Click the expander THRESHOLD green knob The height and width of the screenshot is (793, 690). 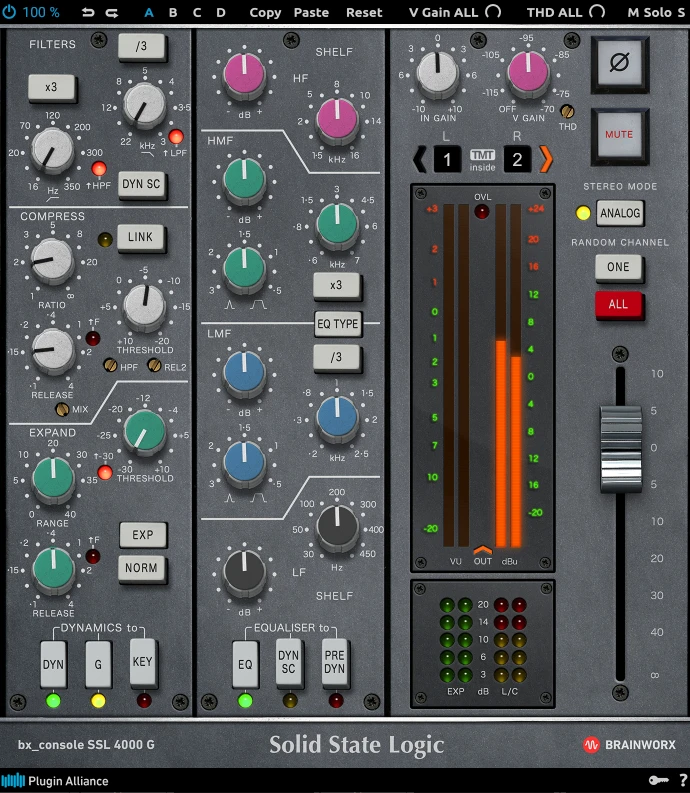coord(145,431)
